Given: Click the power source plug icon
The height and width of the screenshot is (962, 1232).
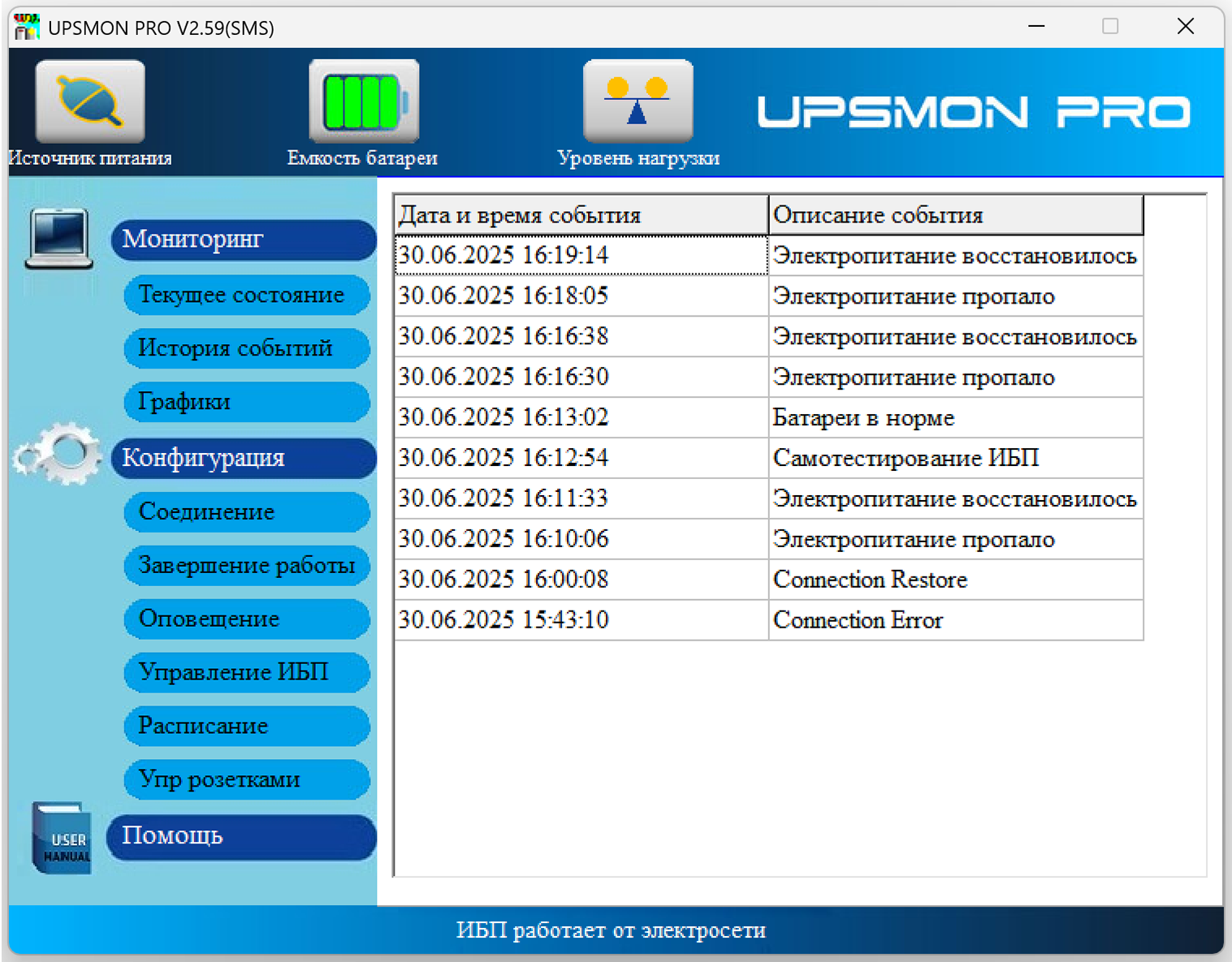Looking at the screenshot, I should [90, 101].
